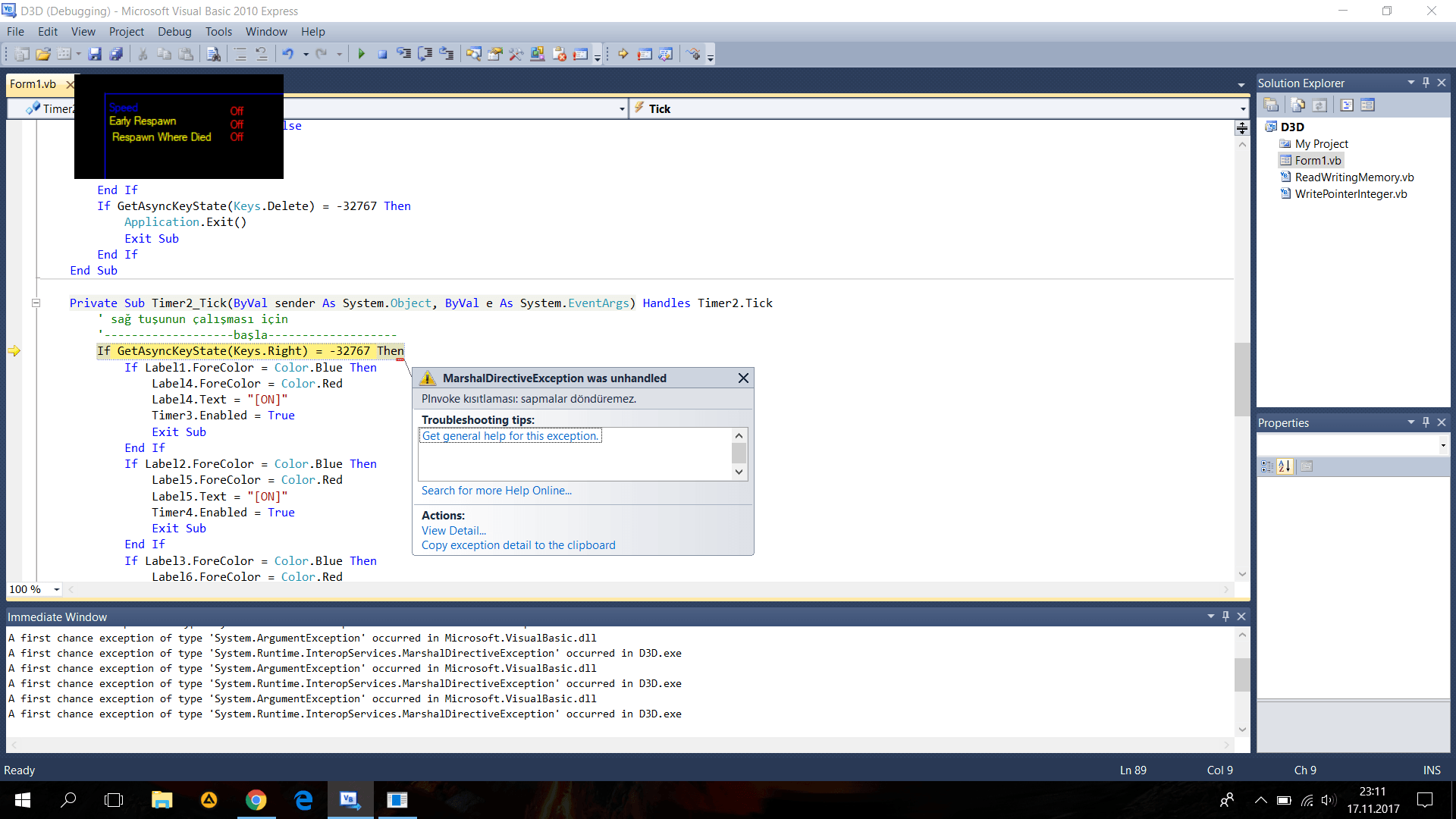Open the Windows notification center icon

1425,800
